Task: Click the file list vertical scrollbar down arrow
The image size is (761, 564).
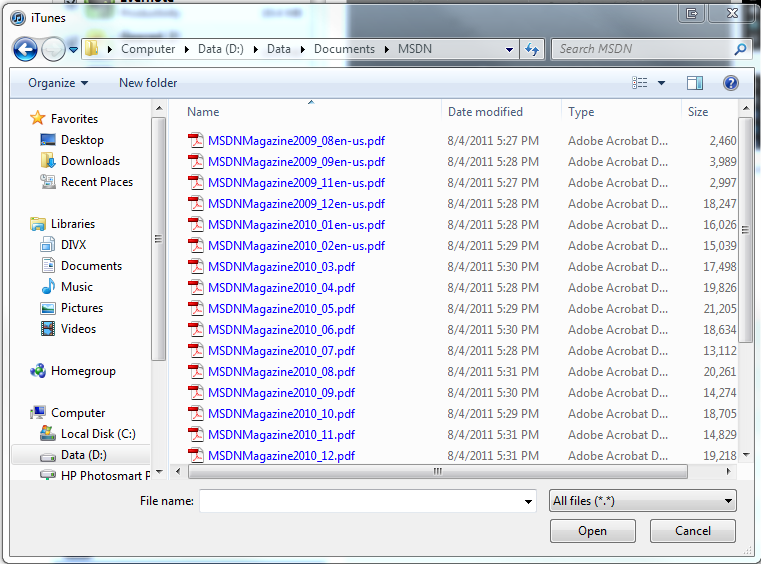Action: (746, 455)
